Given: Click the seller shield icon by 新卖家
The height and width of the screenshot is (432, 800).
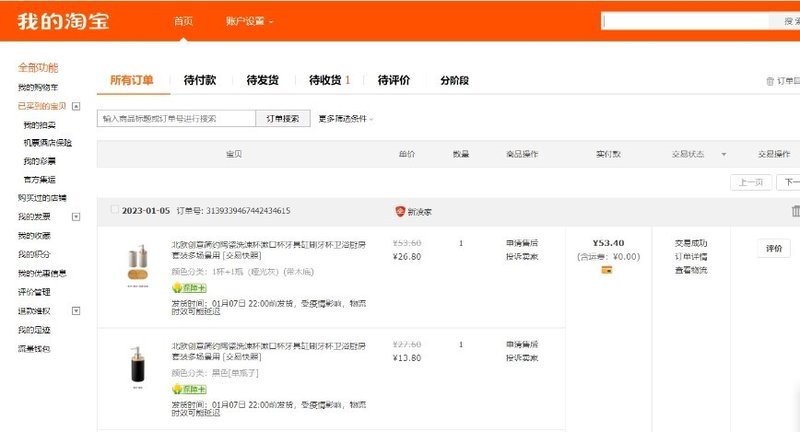Looking at the screenshot, I should click(x=400, y=211).
